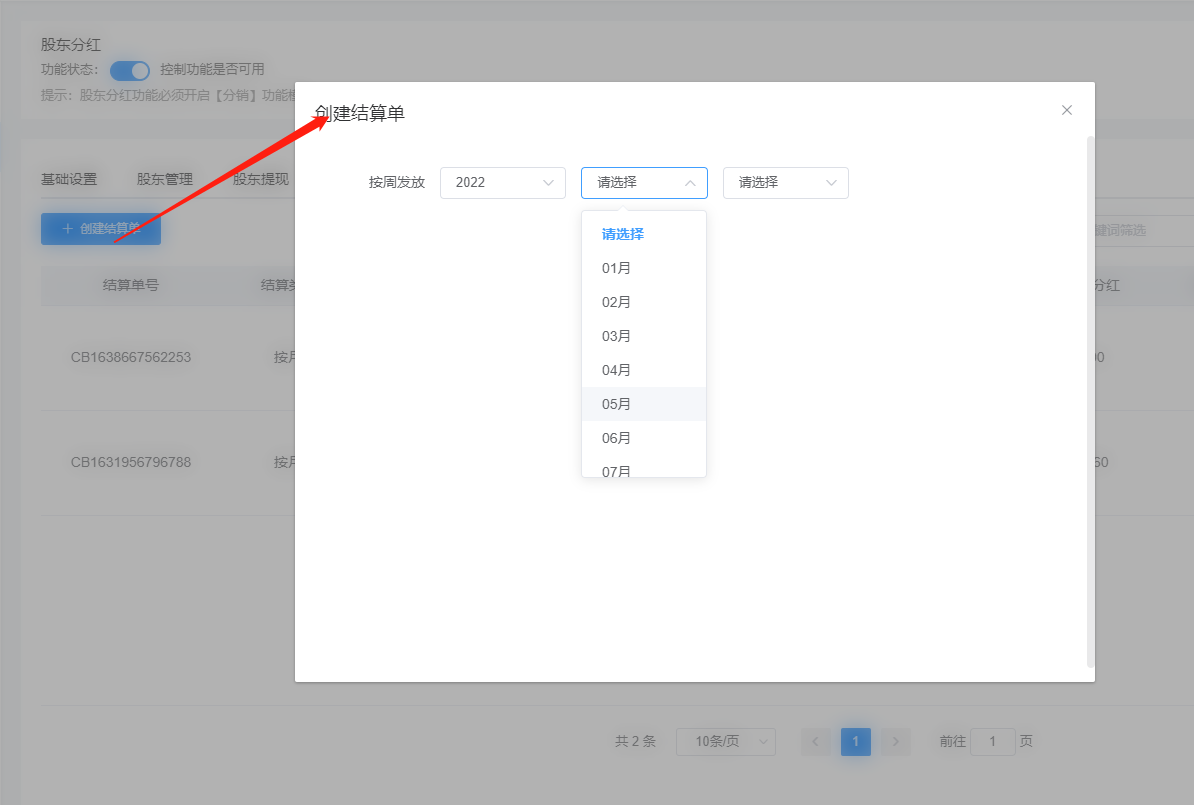The height and width of the screenshot is (805, 1194).
Task: Click the previous page arrow in pagination
Action: point(815,741)
